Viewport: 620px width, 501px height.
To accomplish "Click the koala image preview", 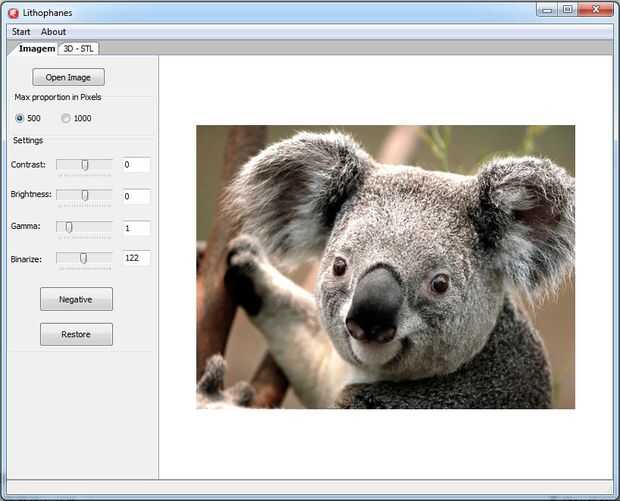I will tap(385, 266).
